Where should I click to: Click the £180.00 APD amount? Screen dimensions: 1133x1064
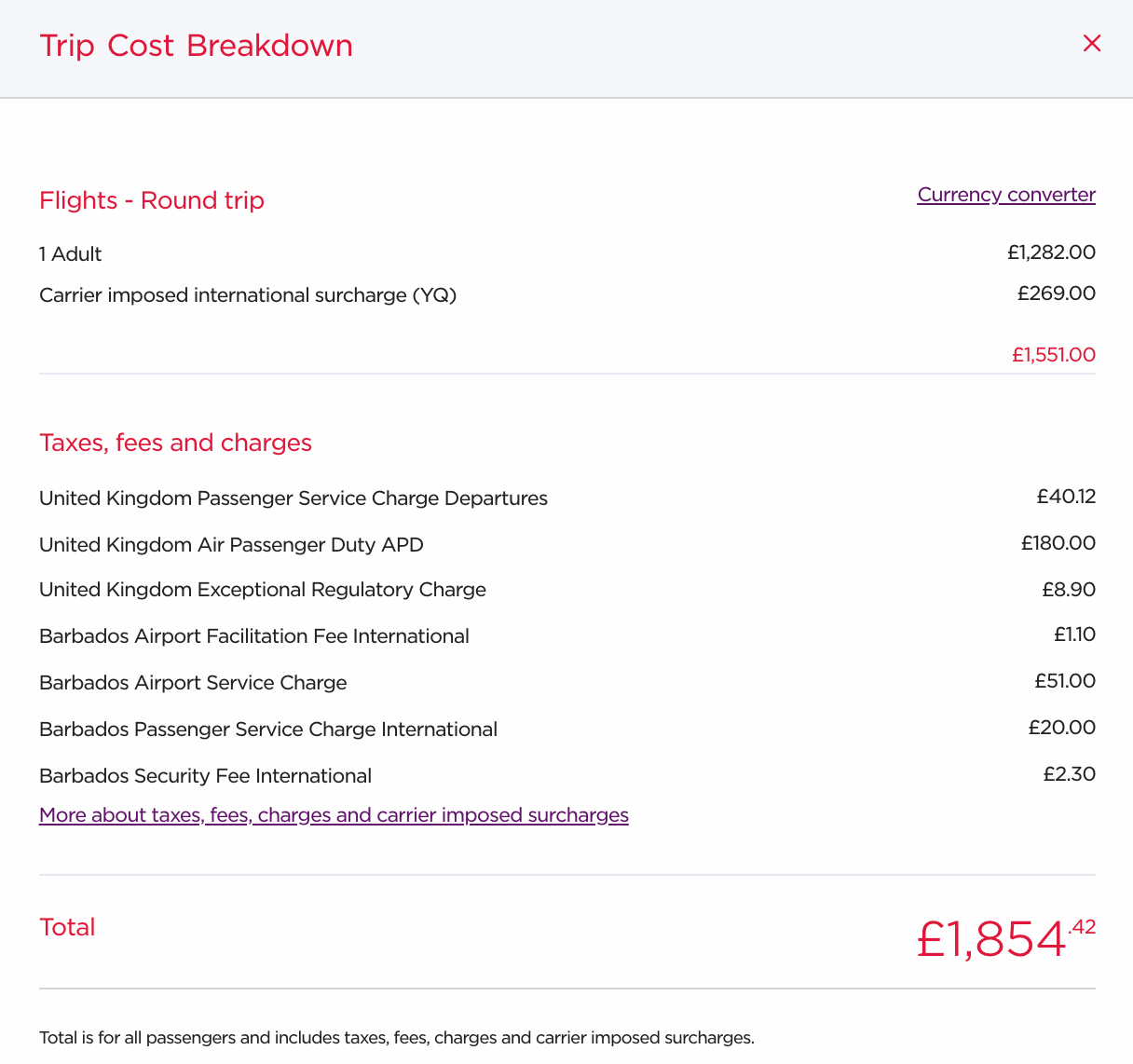[x=1058, y=543]
